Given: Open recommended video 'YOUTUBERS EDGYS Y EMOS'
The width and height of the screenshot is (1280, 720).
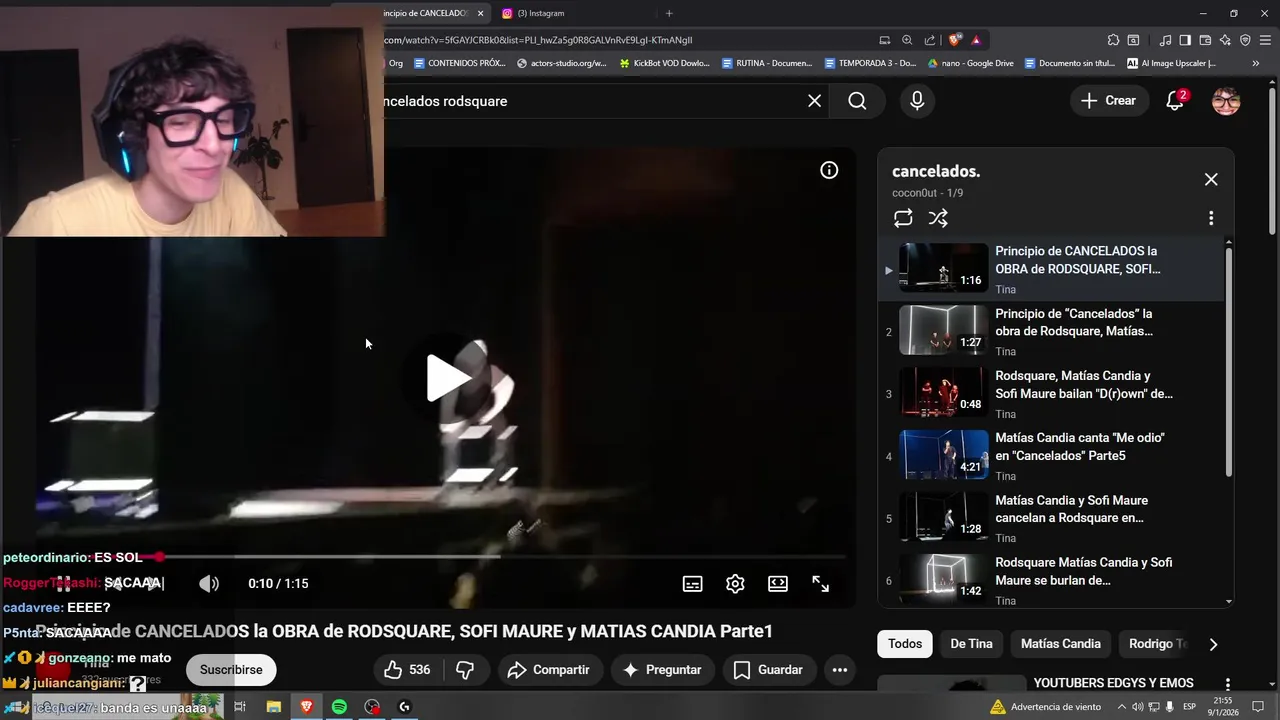Looking at the screenshot, I should tap(1113, 683).
